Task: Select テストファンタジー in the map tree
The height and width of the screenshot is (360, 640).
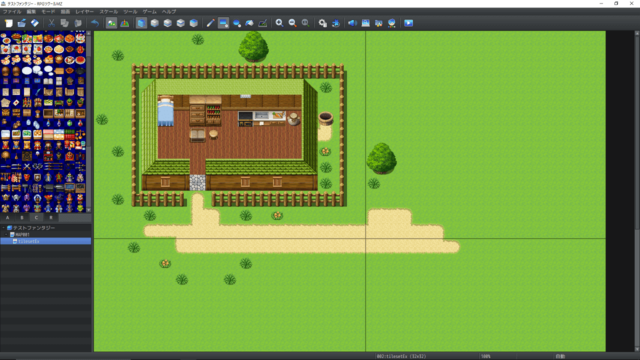Action: point(33,228)
